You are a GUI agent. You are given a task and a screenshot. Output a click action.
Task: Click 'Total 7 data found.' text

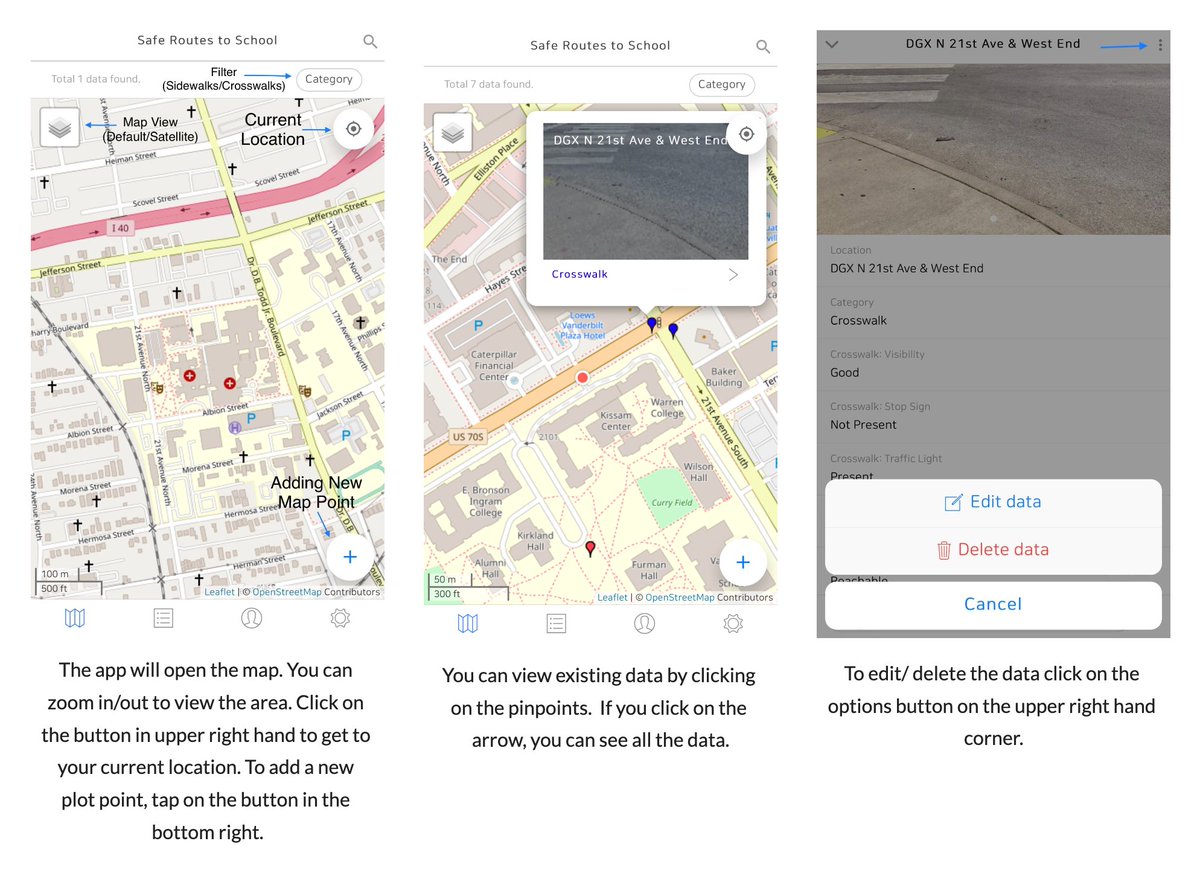pos(489,85)
